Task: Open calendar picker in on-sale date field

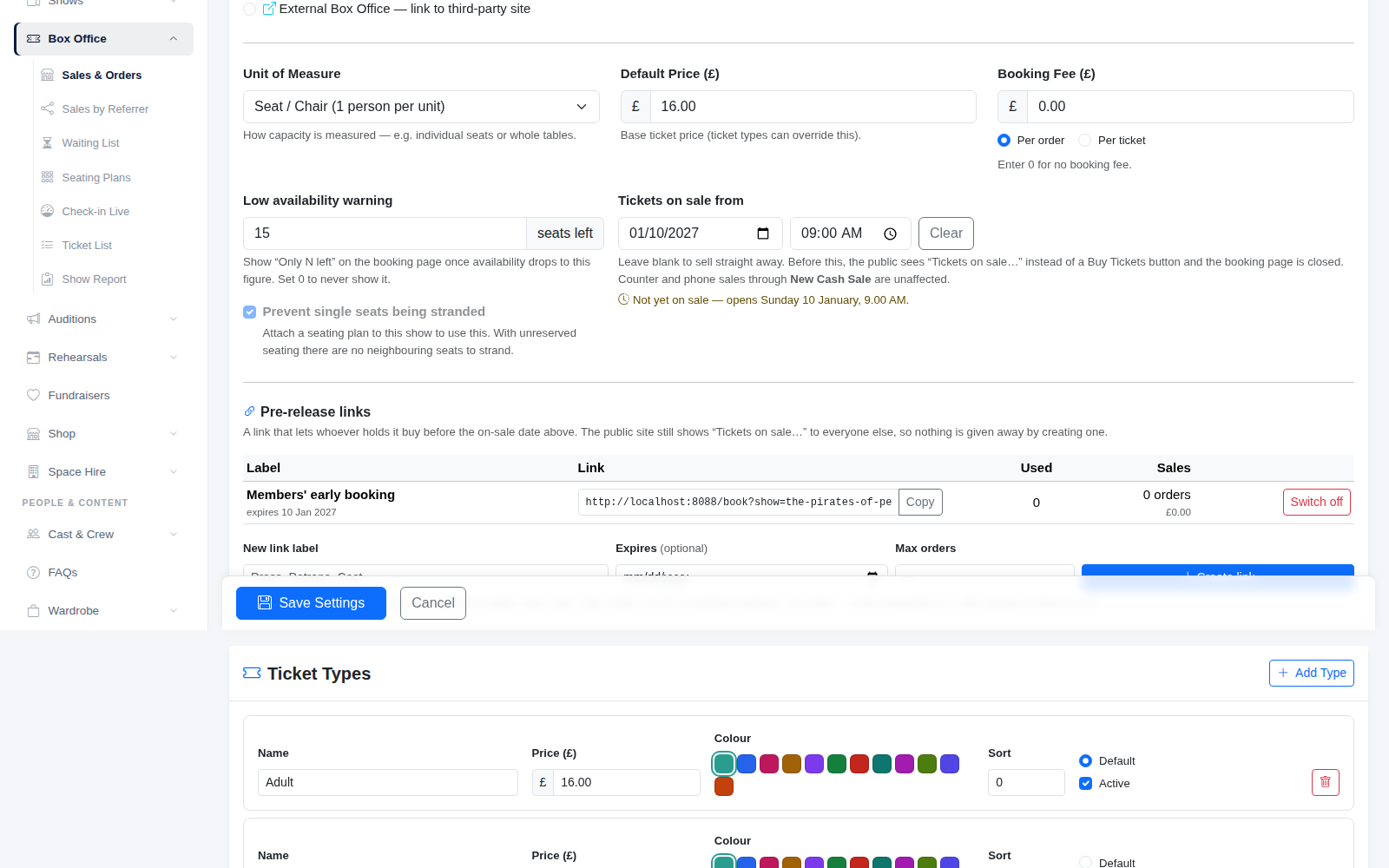Action: 763,233
